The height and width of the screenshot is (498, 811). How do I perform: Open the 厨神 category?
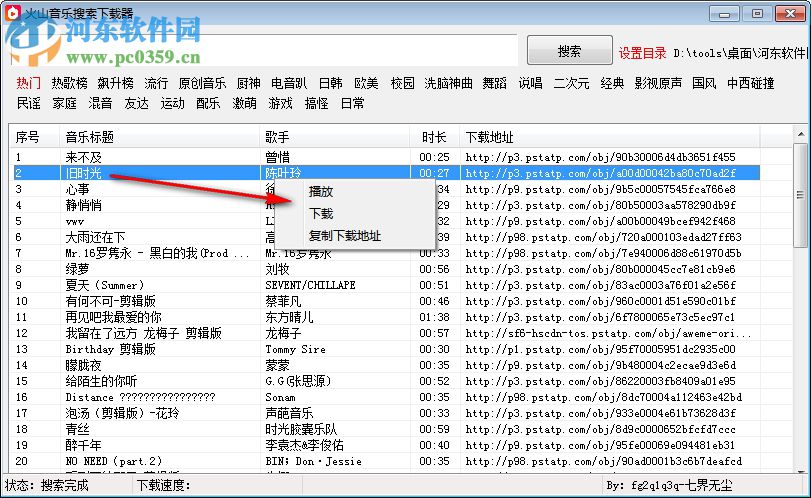pos(248,83)
